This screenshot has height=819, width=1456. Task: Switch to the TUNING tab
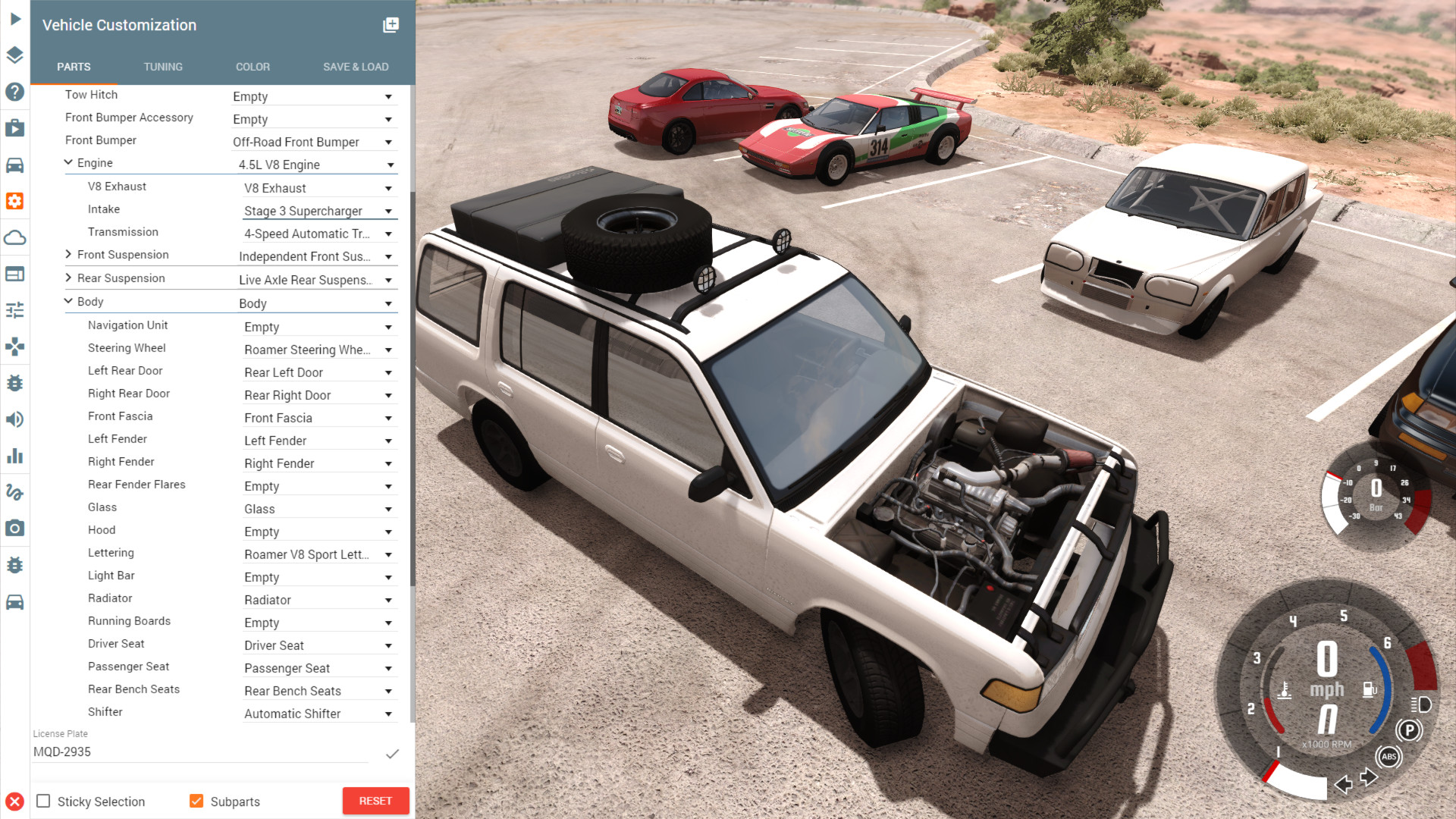[x=162, y=67]
